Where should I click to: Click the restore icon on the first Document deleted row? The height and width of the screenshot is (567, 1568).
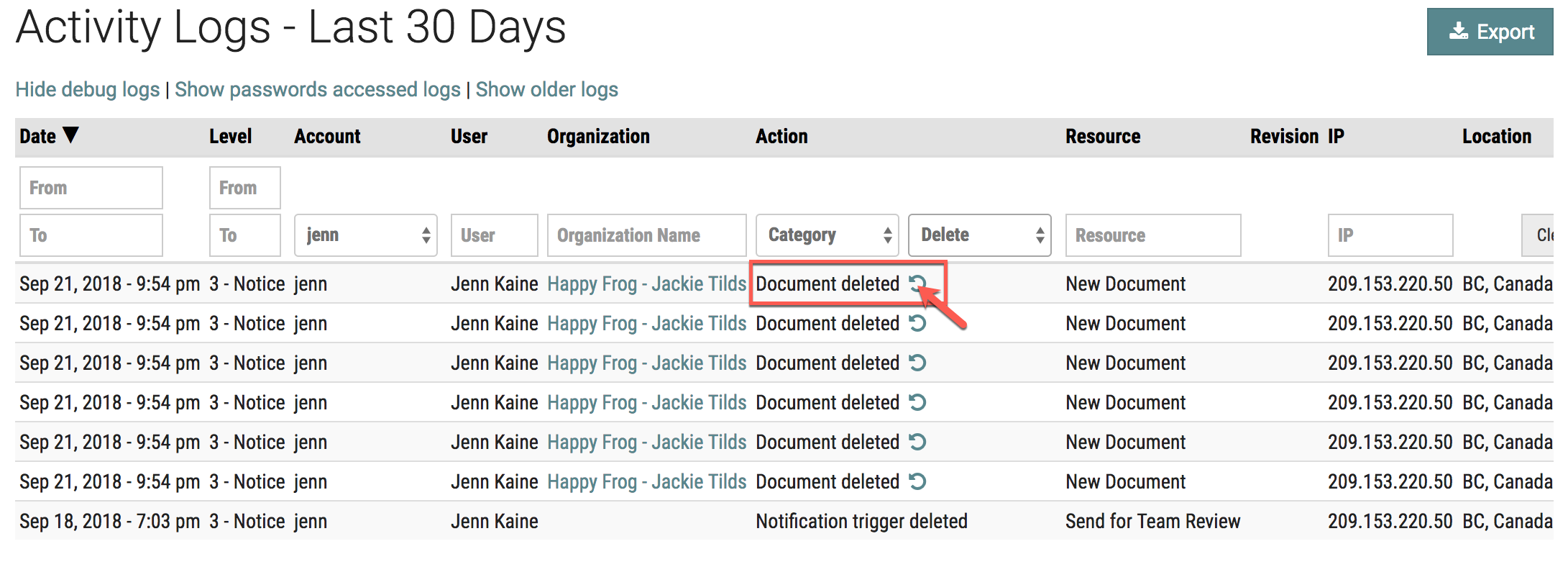coord(918,283)
